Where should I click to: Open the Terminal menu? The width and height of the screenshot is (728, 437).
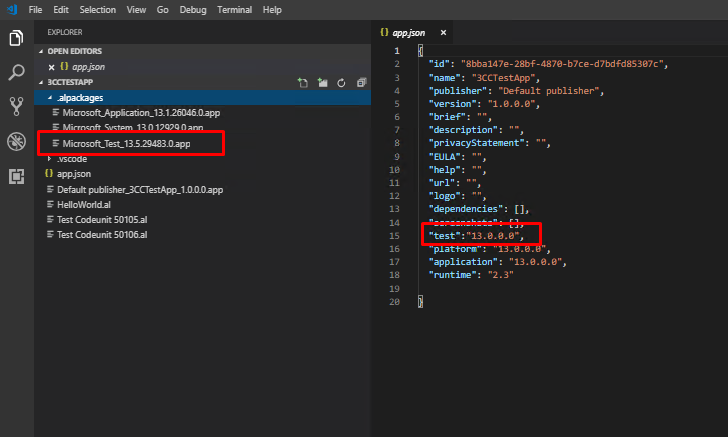point(234,10)
